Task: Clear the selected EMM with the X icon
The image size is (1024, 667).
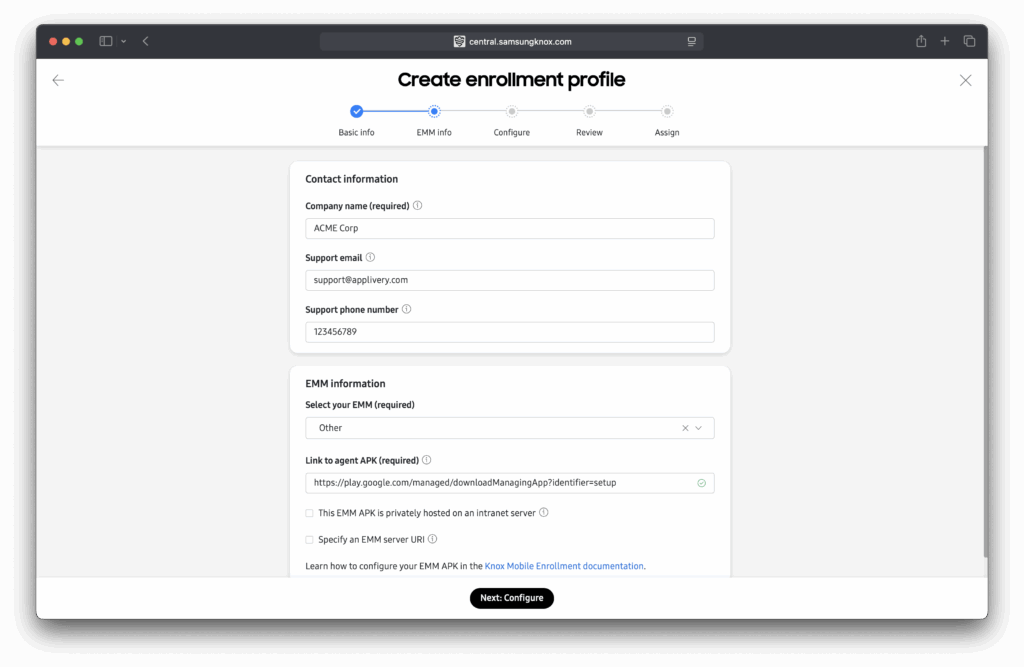Action: (x=685, y=428)
